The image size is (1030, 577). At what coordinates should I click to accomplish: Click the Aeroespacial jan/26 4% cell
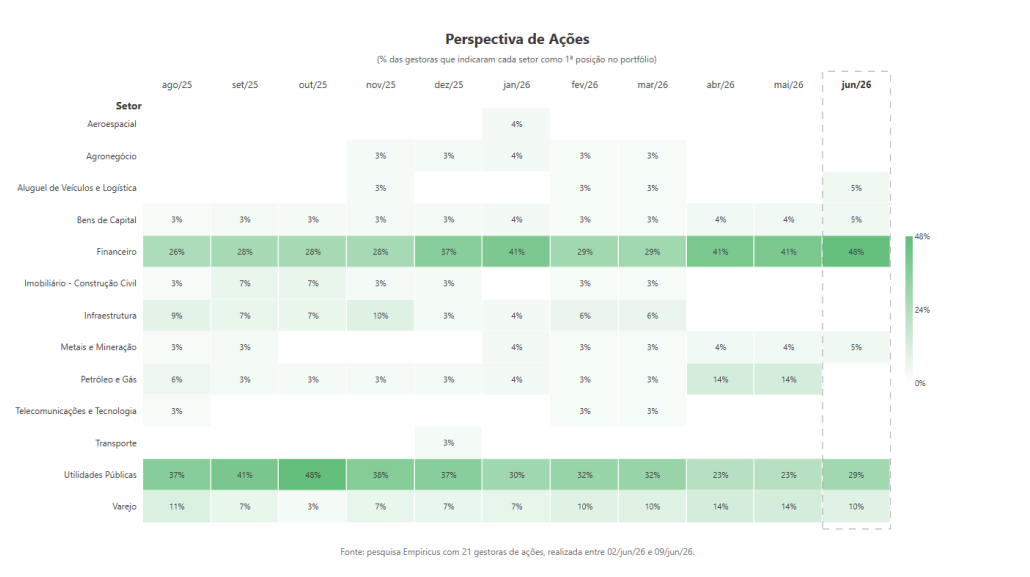click(x=516, y=124)
